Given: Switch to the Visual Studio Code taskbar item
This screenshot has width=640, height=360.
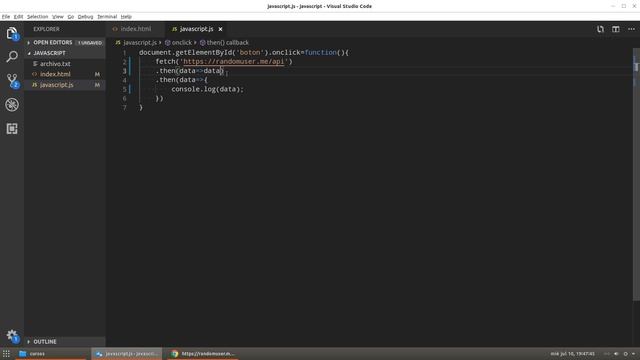Looking at the screenshot, I should (127, 353).
